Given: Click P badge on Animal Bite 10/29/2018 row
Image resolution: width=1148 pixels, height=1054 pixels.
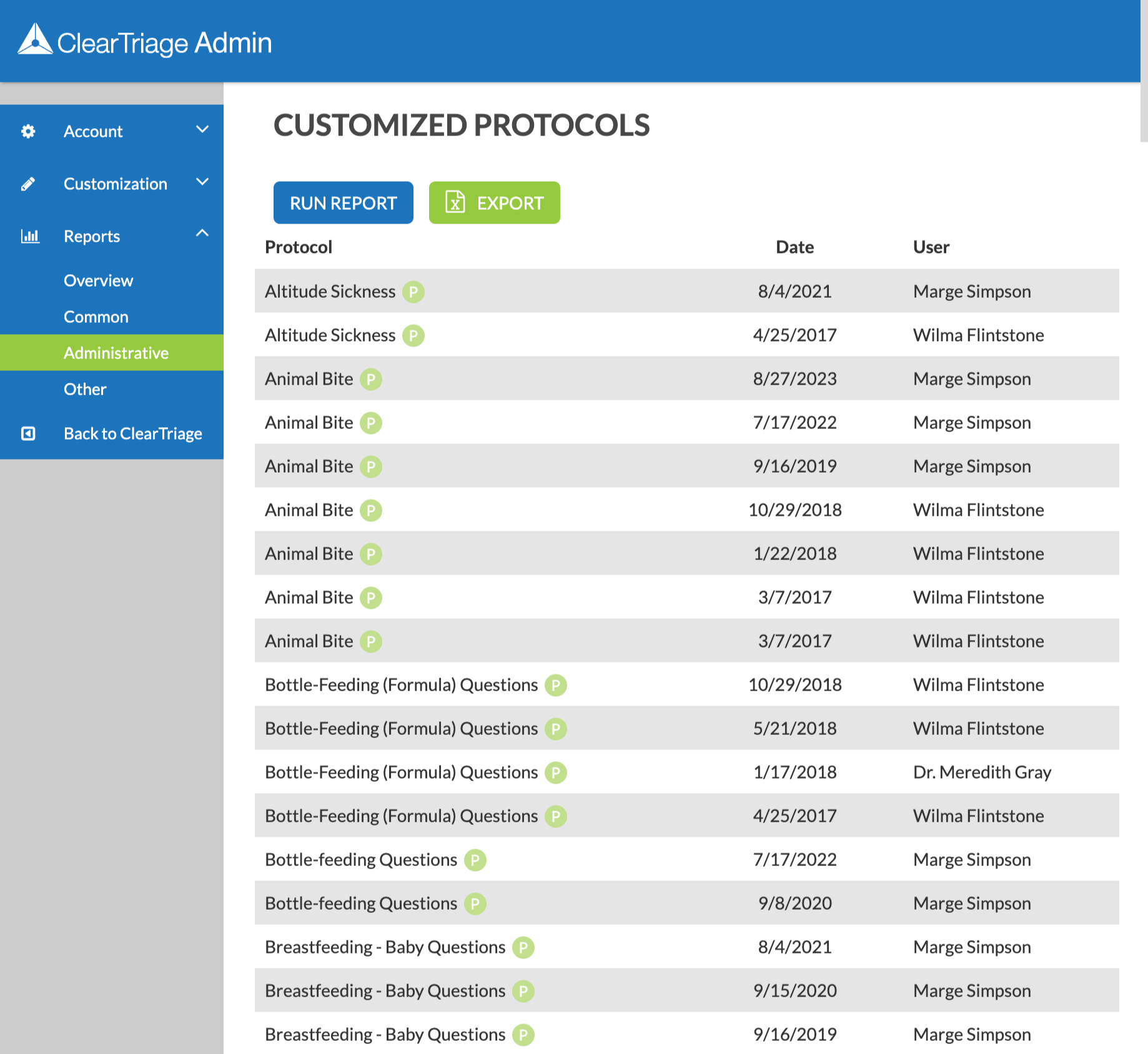Looking at the screenshot, I should 370,510.
